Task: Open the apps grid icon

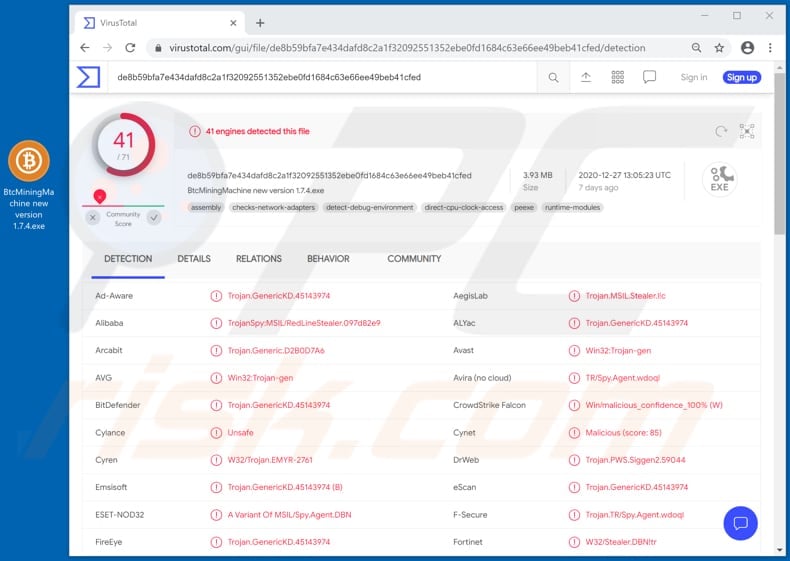Action: point(618,77)
